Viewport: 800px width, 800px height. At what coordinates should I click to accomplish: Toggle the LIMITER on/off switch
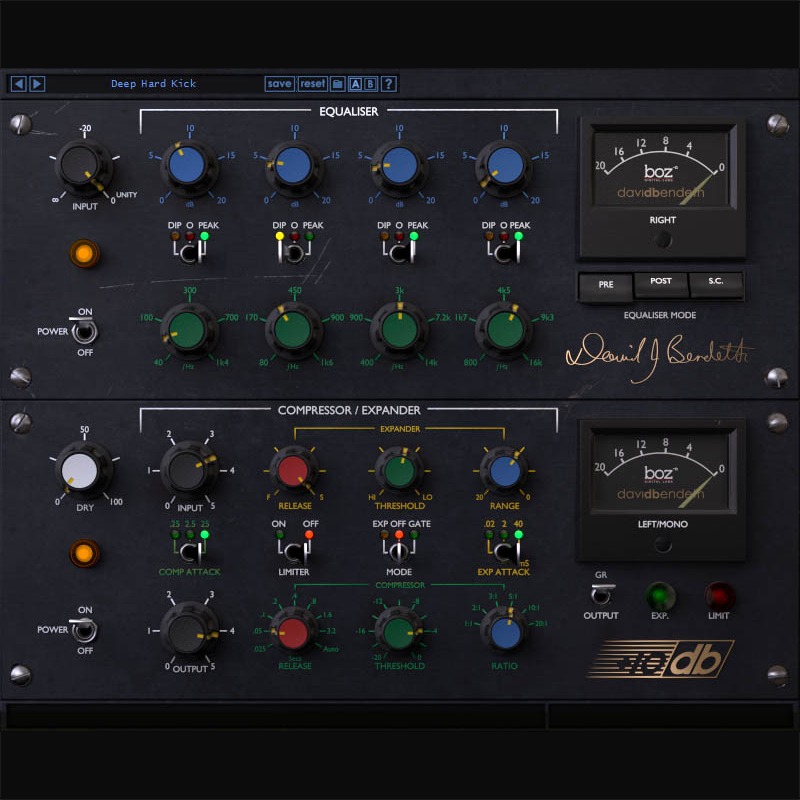coord(294,551)
